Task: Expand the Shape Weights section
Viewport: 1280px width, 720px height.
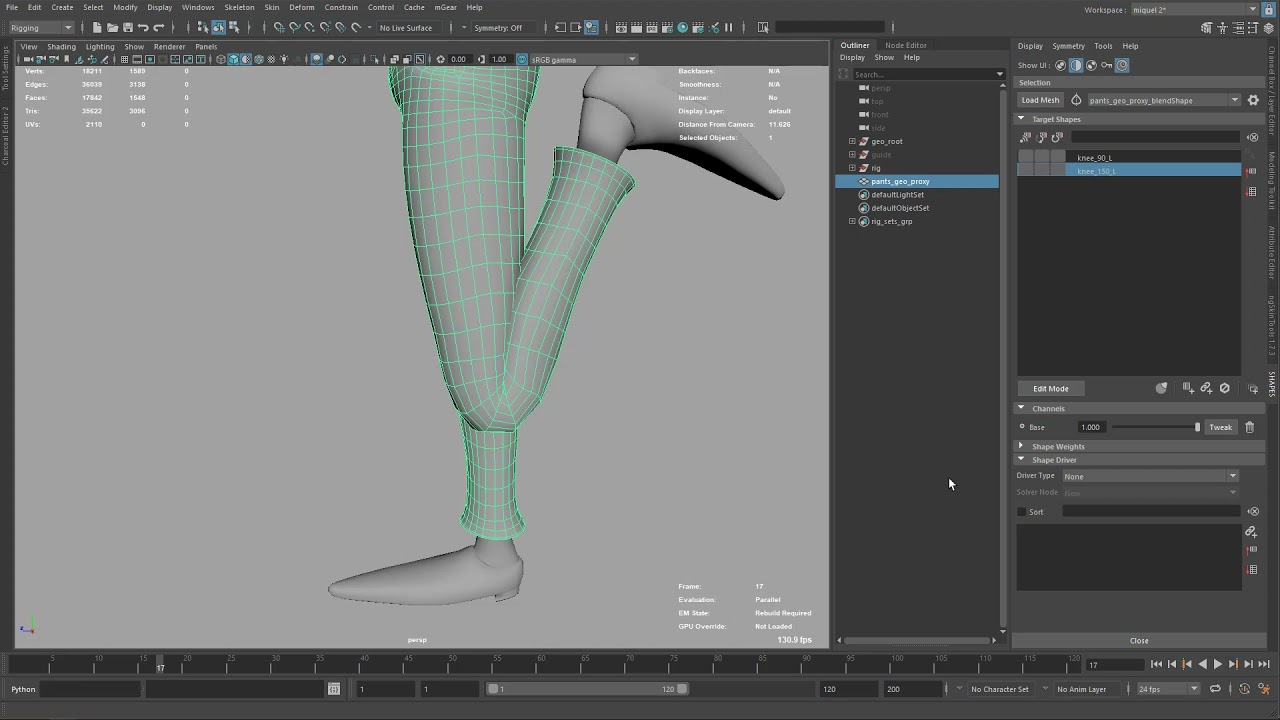Action: pyautogui.click(x=1058, y=446)
